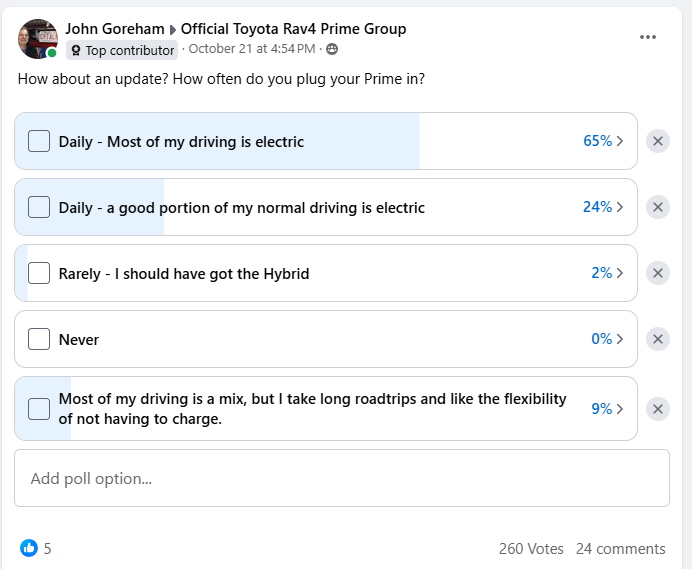Click X beside 'Rarely - I should have got the Hybrid'
The image size is (692, 569).
click(657, 273)
